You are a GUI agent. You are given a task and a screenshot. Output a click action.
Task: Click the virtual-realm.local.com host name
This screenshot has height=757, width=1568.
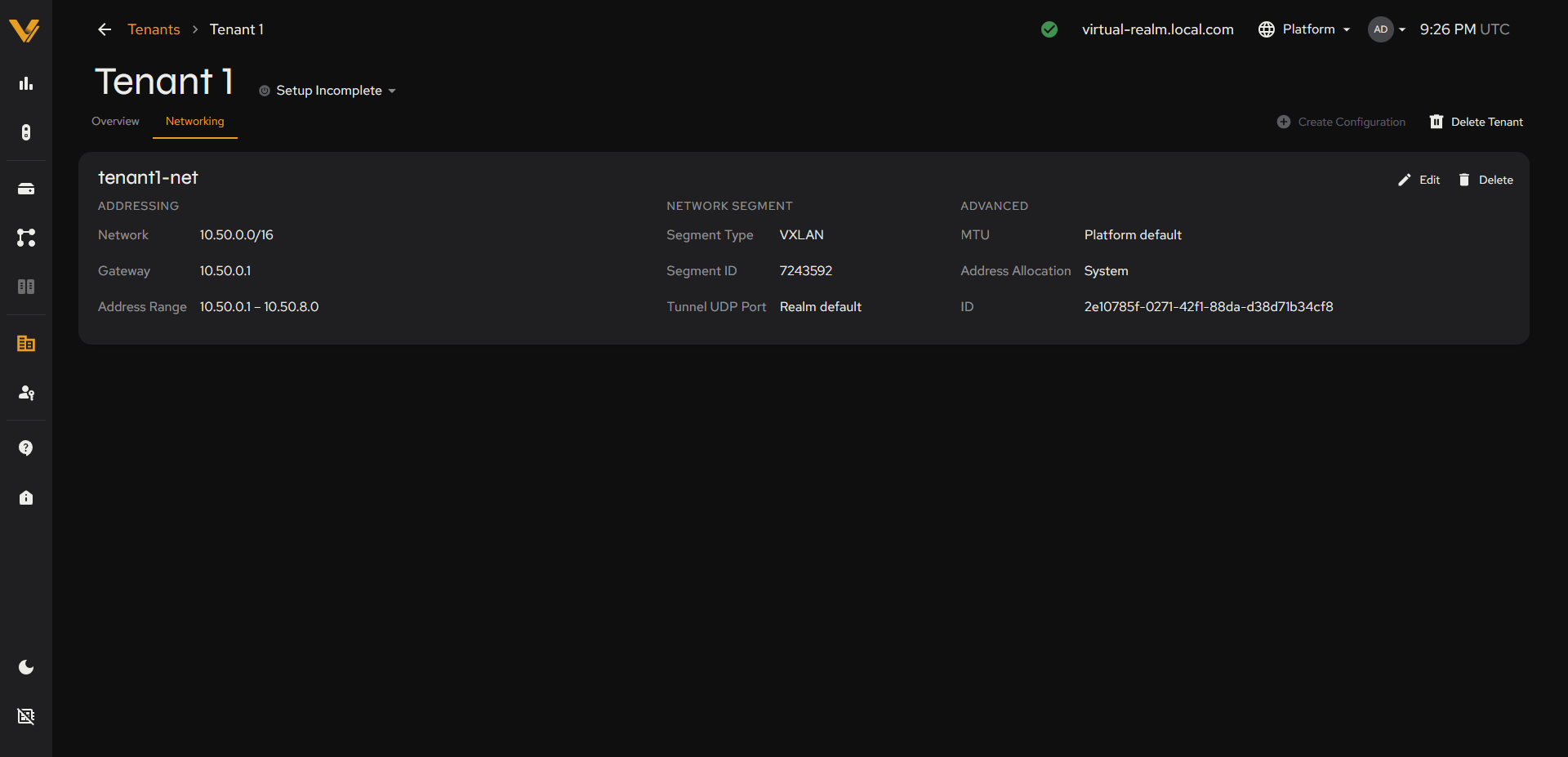[x=1157, y=29]
